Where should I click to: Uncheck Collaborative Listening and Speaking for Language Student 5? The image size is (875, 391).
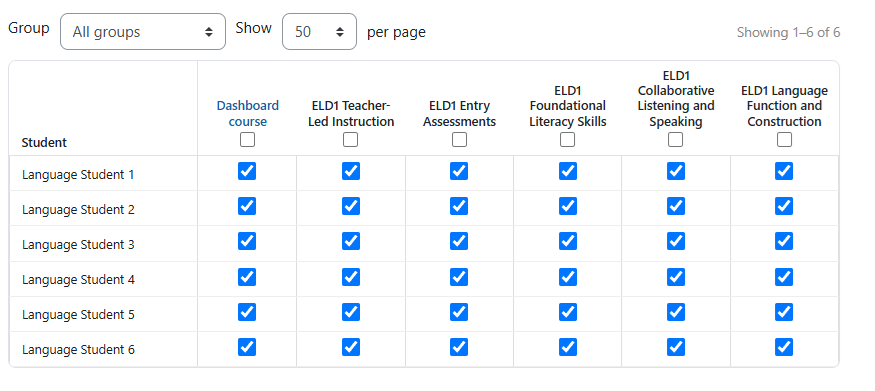coord(676,312)
